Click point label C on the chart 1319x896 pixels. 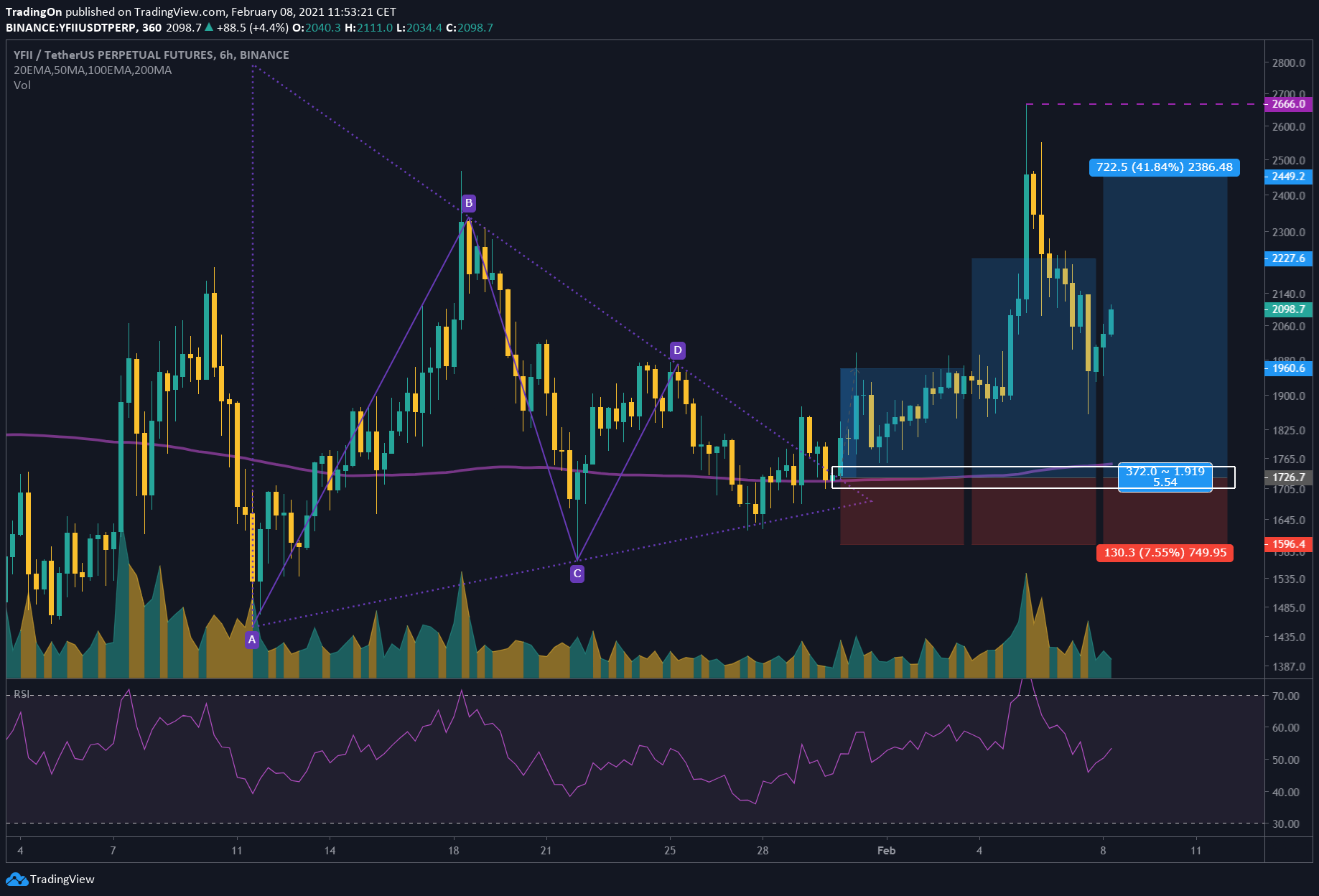[x=577, y=574]
